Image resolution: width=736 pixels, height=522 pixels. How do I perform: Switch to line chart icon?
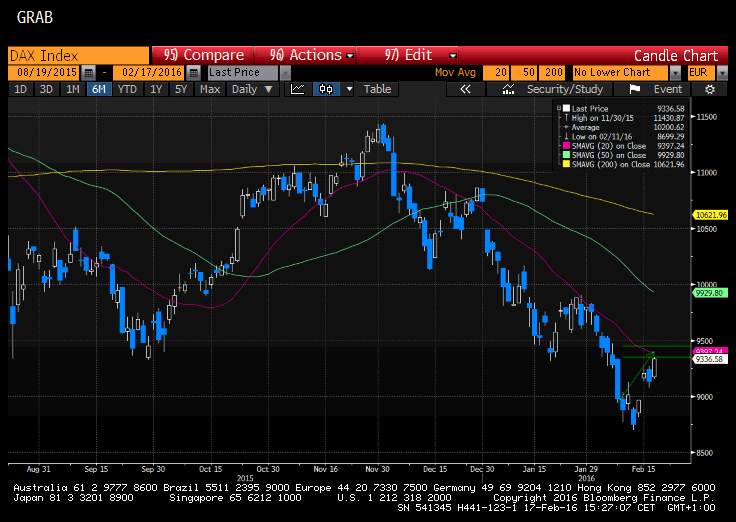pyautogui.click(x=298, y=89)
